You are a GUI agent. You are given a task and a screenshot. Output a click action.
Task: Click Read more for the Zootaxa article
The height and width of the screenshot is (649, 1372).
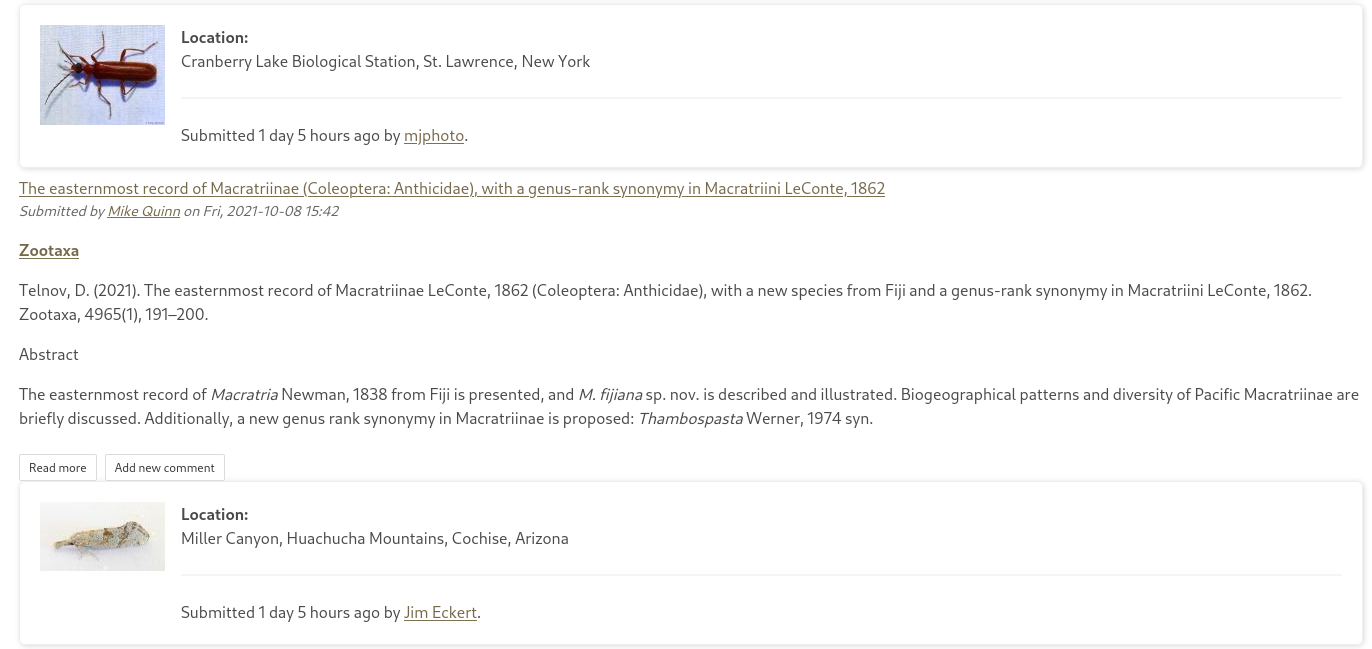[x=57, y=467]
